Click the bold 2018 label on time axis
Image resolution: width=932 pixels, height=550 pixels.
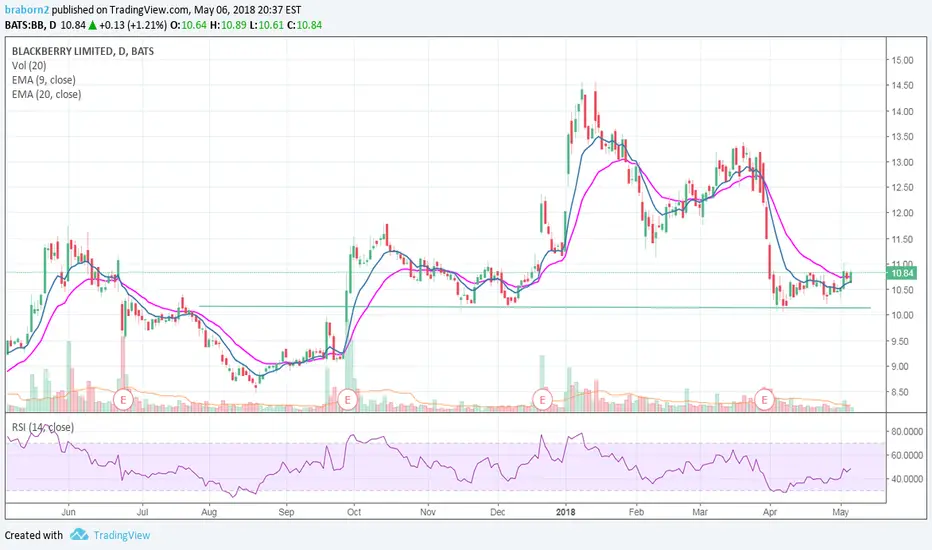[566, 512]
